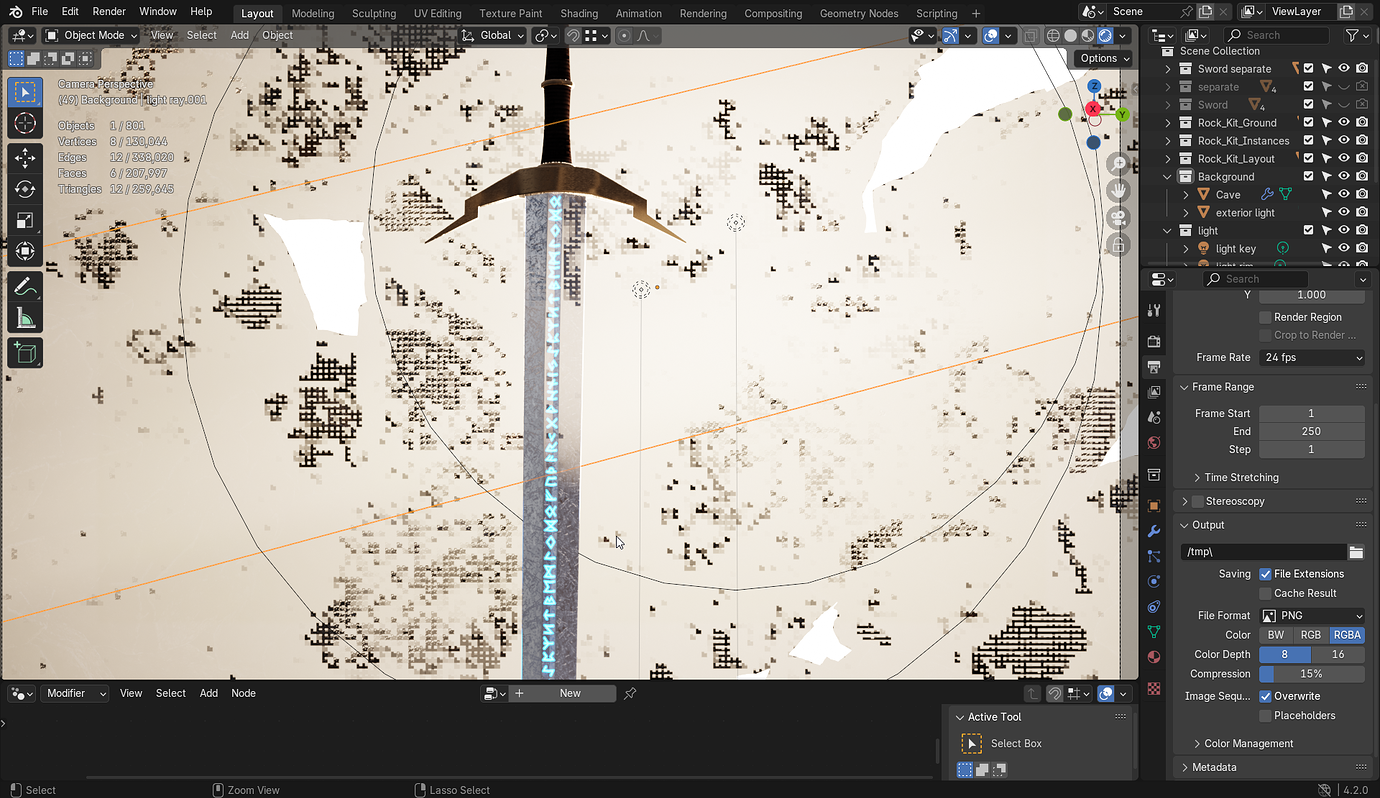
Task: Click the Compression 15% slider
Action: pyautogui.click(x=1312, y=674)
